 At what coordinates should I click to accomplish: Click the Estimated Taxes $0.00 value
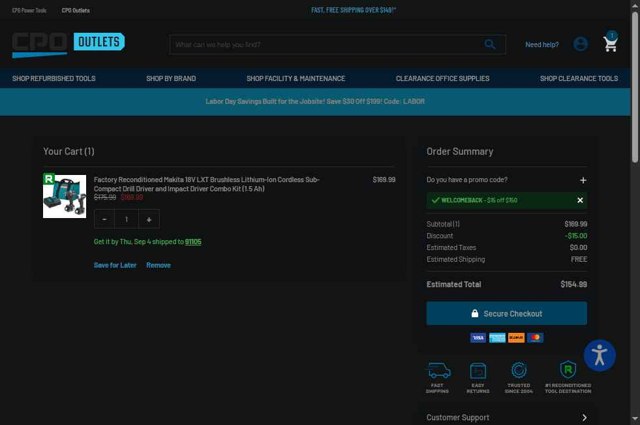[x=578, y=247]
